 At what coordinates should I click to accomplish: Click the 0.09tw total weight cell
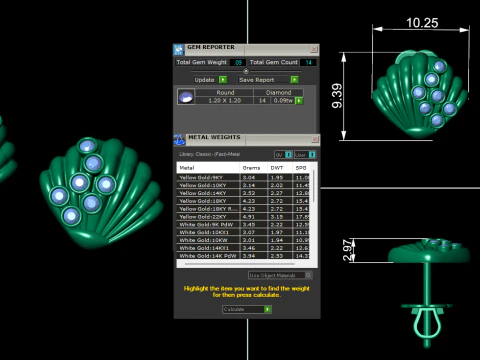click(x=283, y=100)
